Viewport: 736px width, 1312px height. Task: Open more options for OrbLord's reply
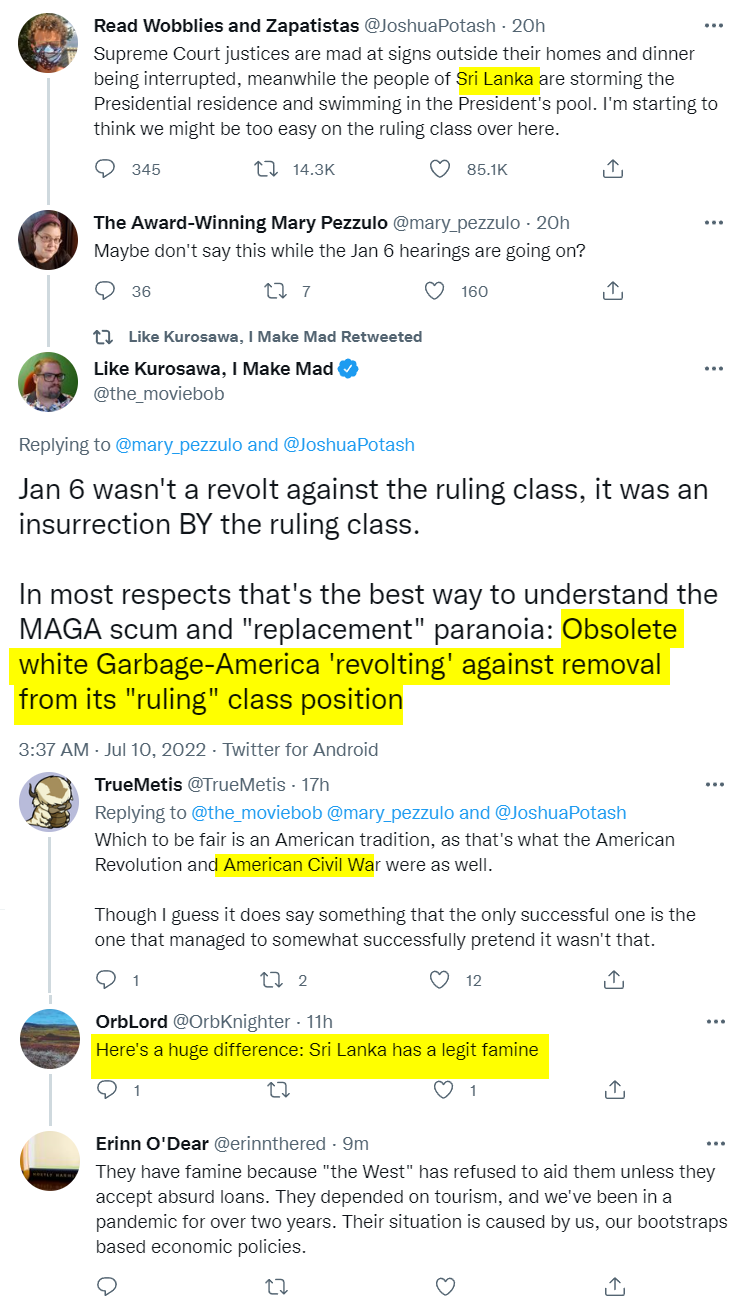(x=713, y=1021)
